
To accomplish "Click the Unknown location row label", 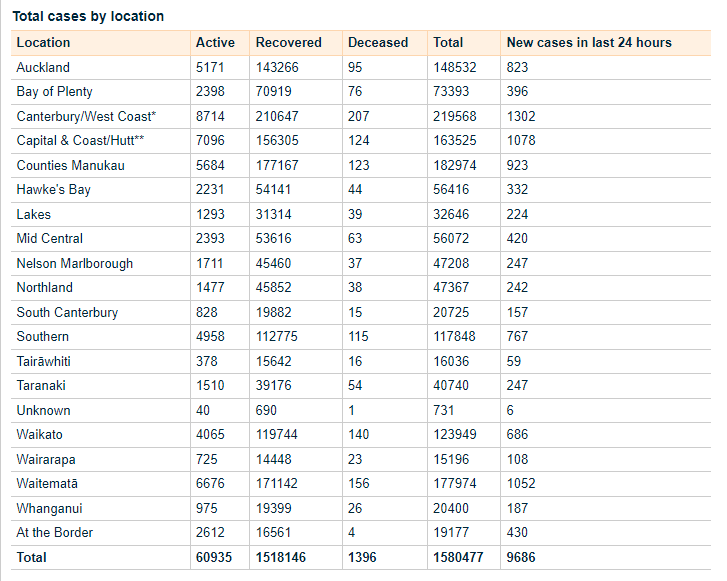I will coord(43,410).
